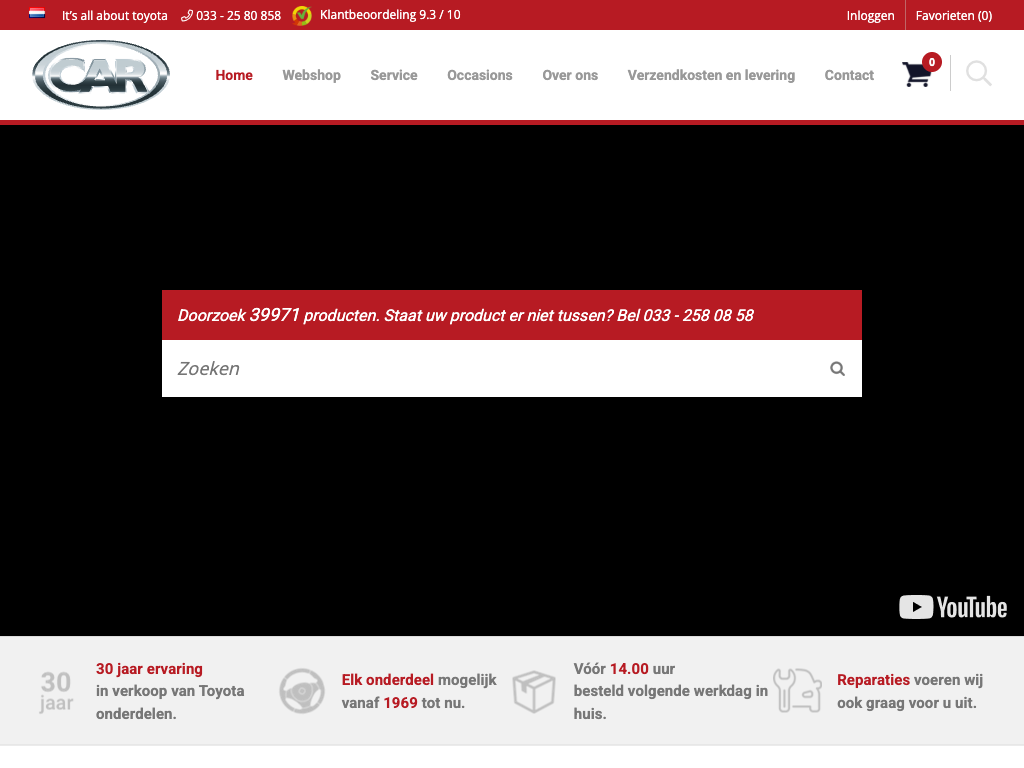This screenshot has height=768, width=1024.
Task: Select Over ons in navigation
Action: coord(570,75)
